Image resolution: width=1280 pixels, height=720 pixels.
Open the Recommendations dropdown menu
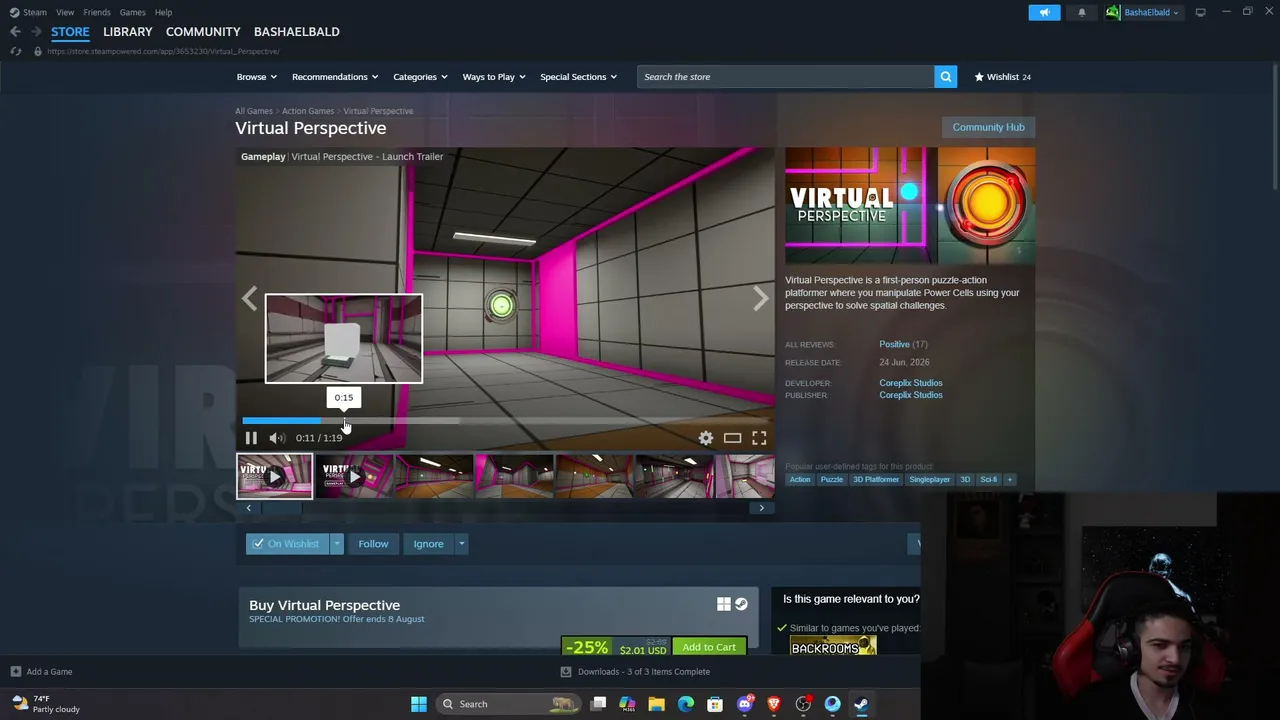point(335,77)
